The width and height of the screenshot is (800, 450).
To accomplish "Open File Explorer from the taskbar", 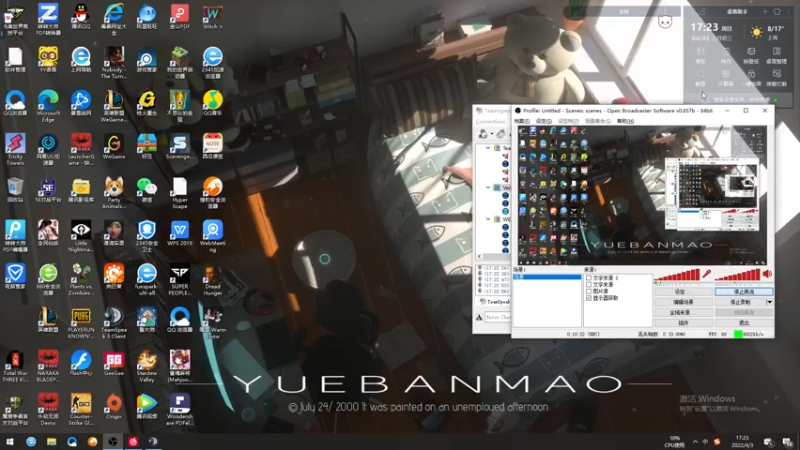I will point(52,442).
